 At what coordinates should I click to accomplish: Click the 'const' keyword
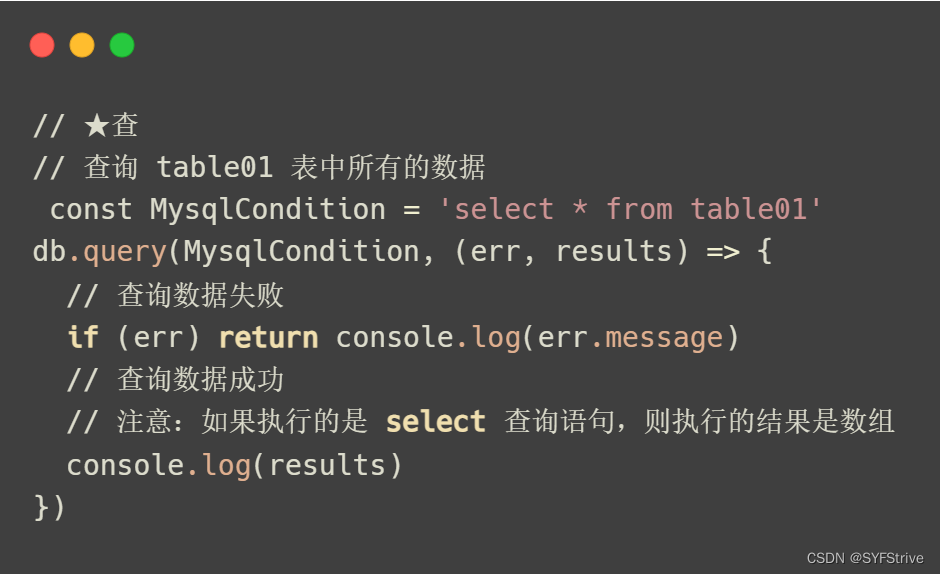pos(91,209)
